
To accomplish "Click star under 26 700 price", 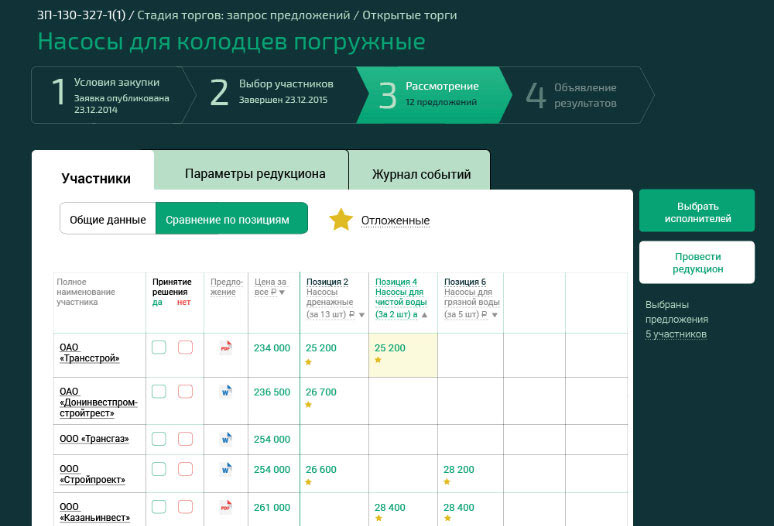I will (309, 405).
